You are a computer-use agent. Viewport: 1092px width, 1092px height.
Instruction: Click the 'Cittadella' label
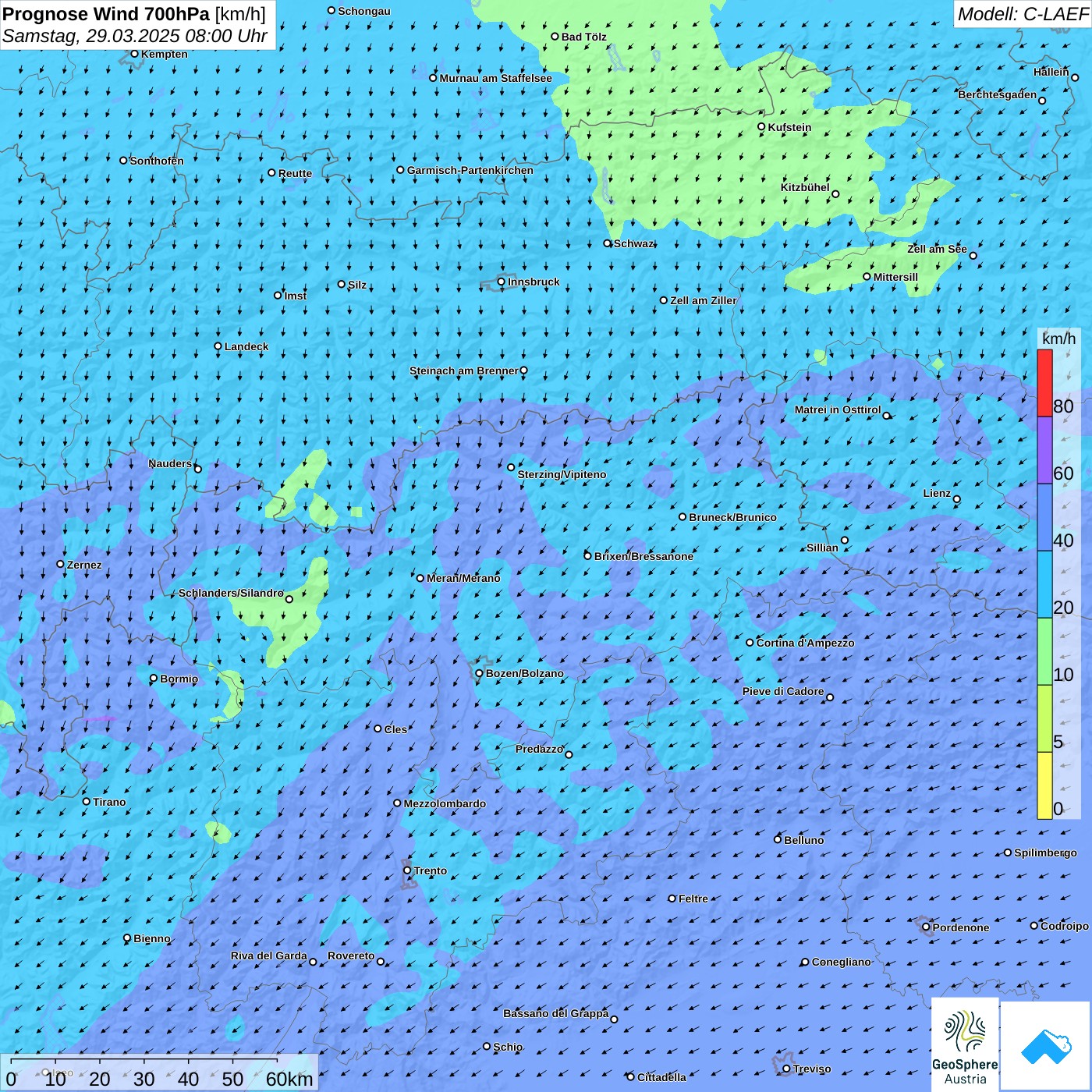661,1077
